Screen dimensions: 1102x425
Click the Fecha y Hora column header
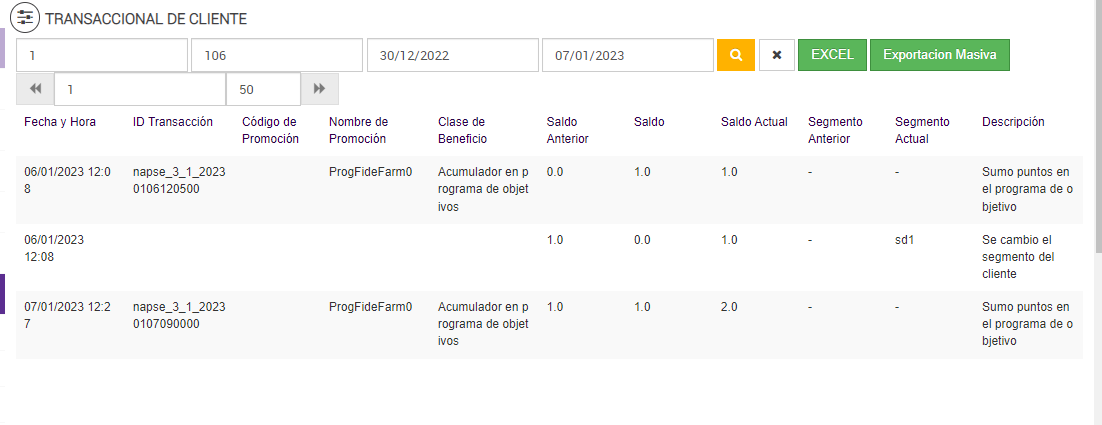(x=60, y=122)
